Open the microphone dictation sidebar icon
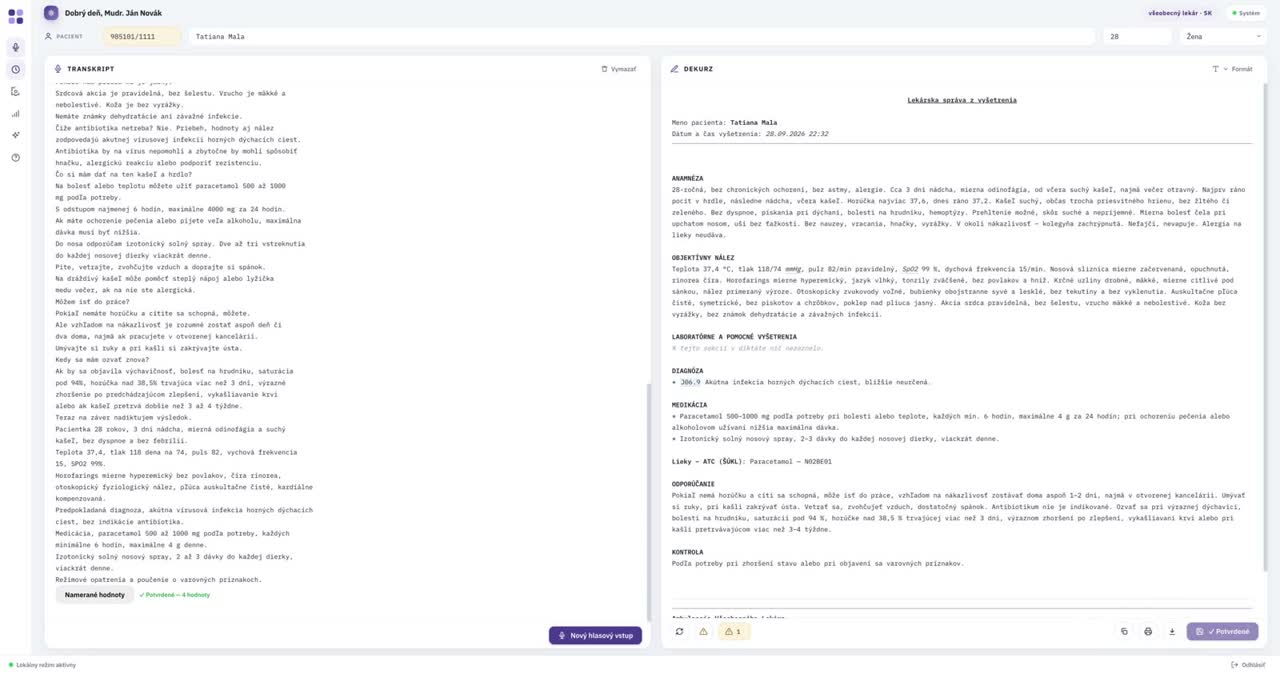This screenshot has height=674, width=1280. [15, 47]
